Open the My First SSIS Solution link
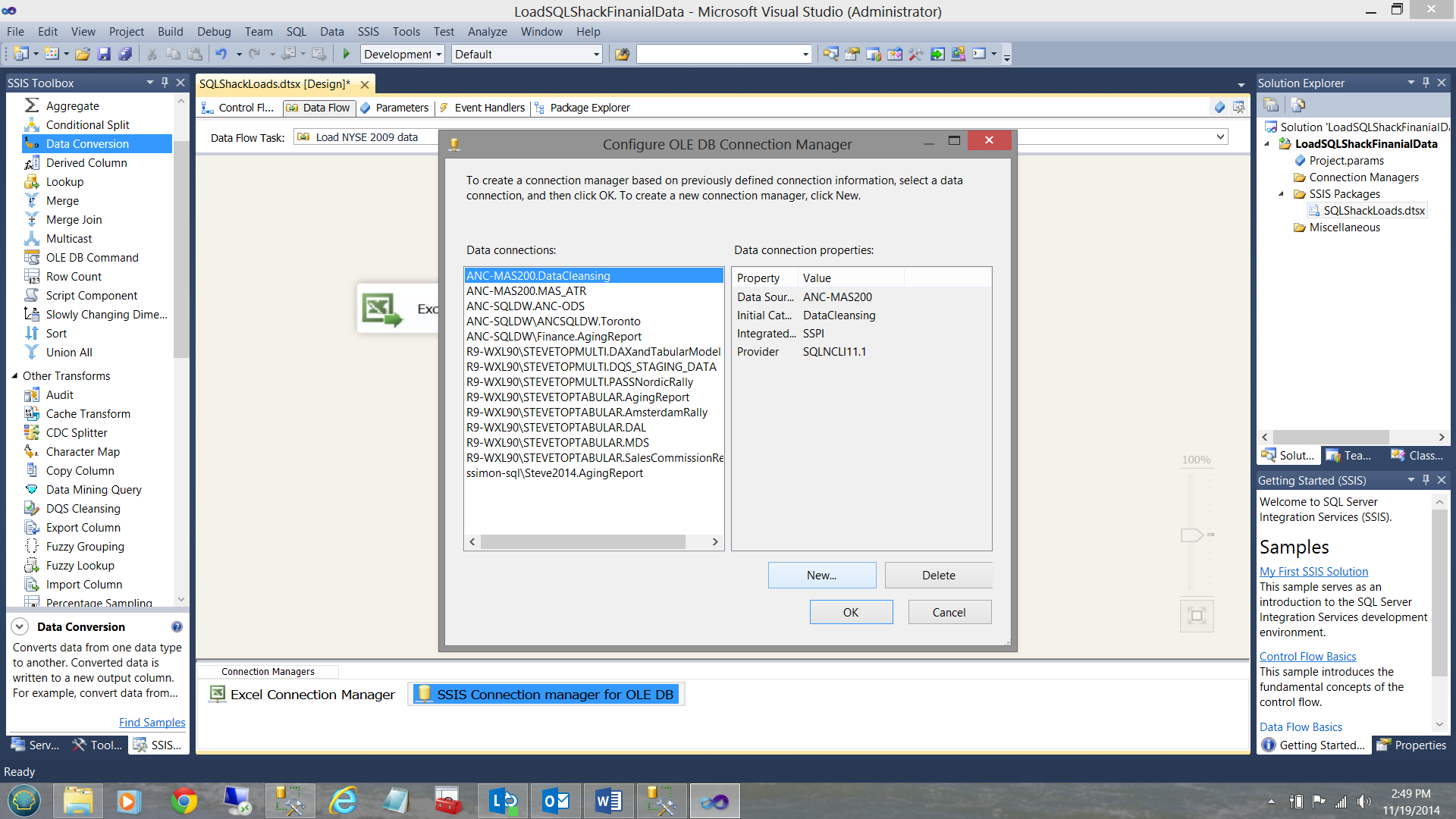Screen dimensions: 1456x819 pyautogui.click(x=1313, y=572)
